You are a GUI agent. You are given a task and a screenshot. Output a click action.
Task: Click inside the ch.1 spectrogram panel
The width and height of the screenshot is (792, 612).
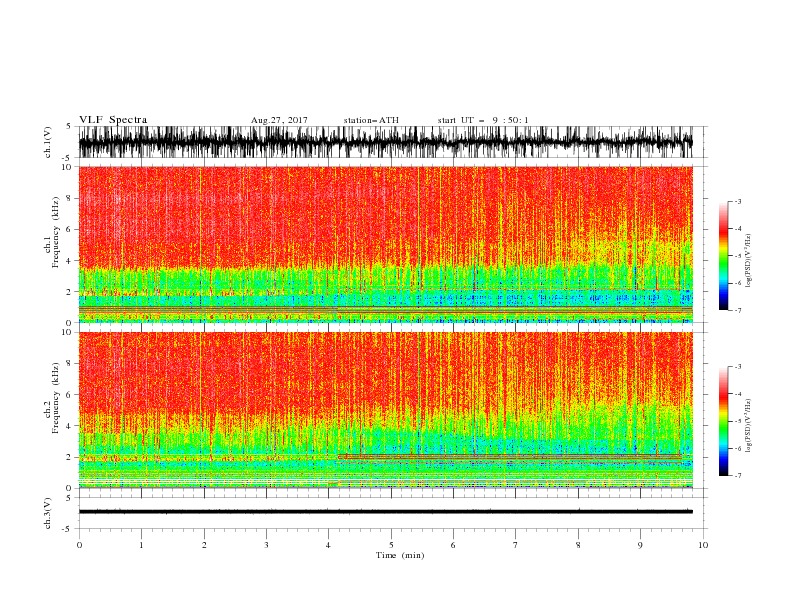coord(385,244)
